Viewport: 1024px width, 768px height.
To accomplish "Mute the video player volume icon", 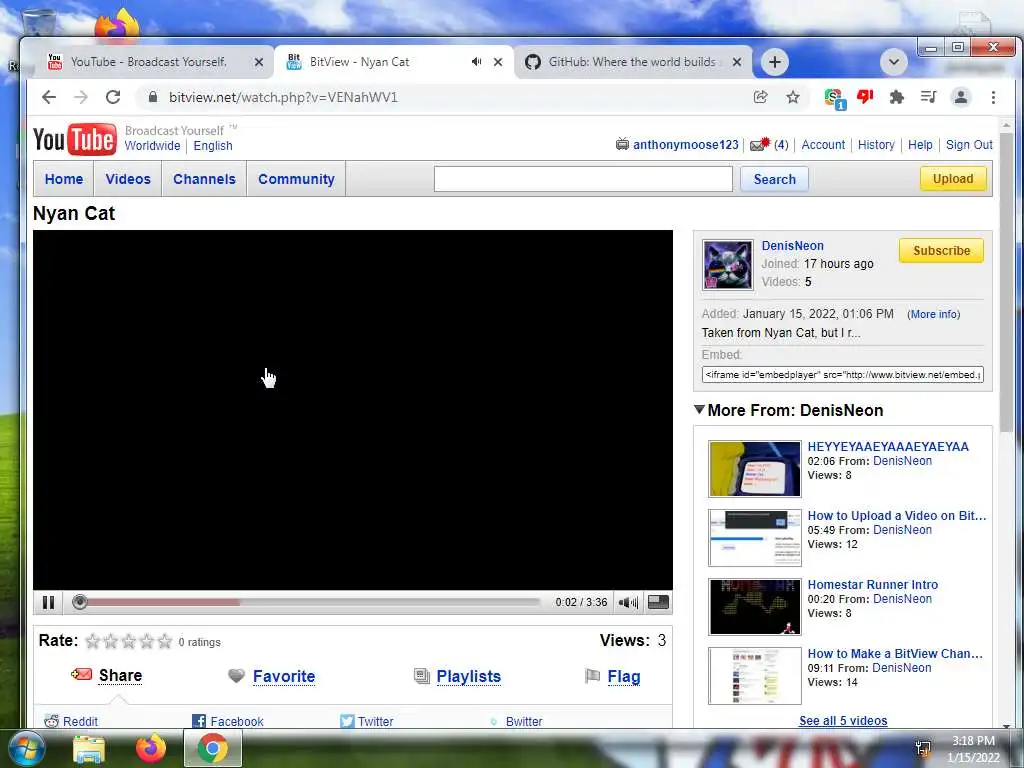I will pyautogui.click(x=628, y=602).
